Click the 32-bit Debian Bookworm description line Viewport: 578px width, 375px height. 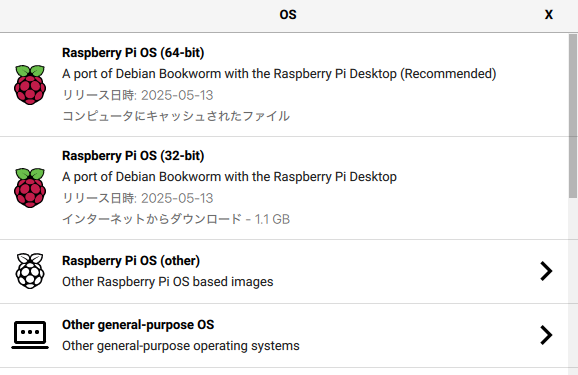tap(229, 177)
